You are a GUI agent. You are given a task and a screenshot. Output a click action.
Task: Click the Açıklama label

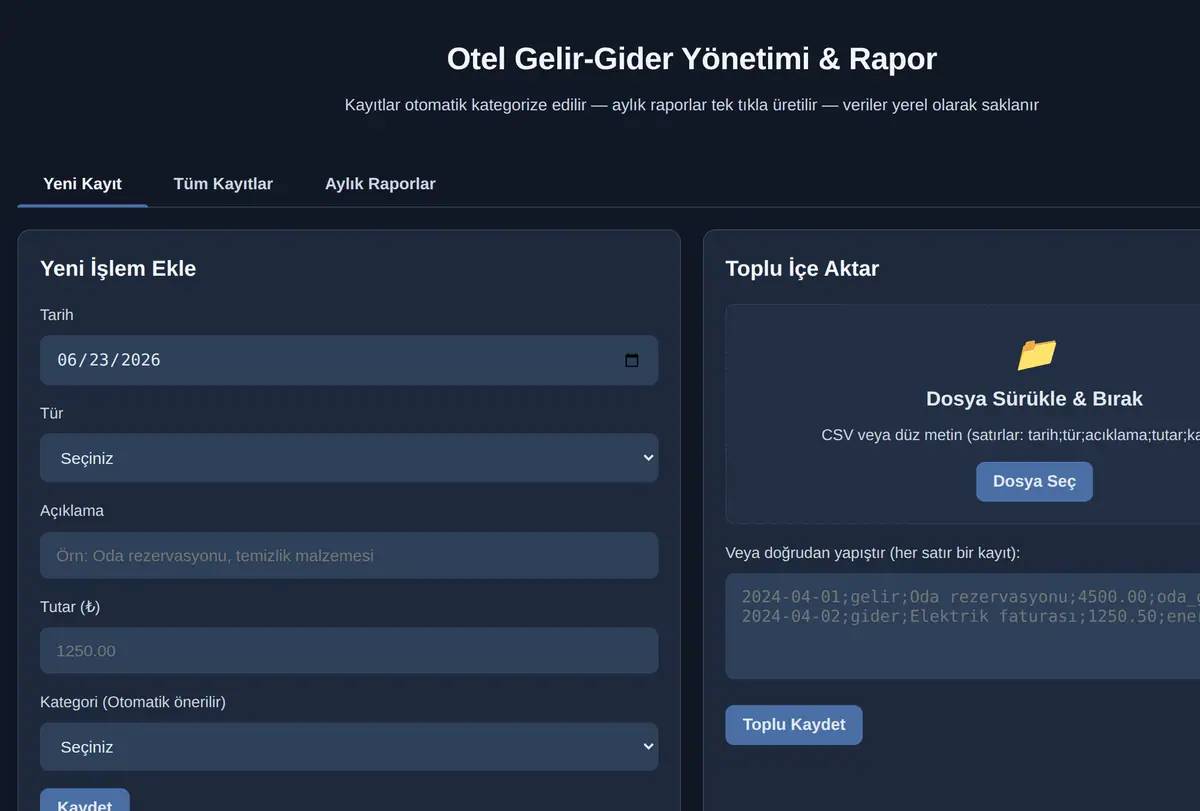tap(72, 511)
